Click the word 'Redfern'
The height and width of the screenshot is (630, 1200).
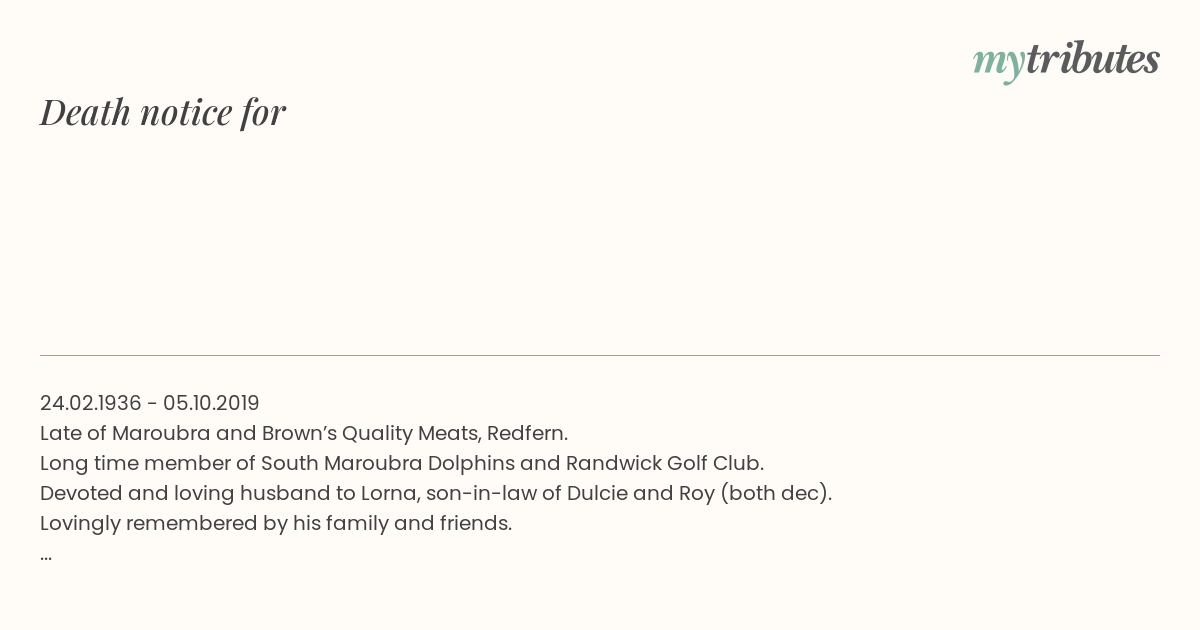tap(525, 433)
